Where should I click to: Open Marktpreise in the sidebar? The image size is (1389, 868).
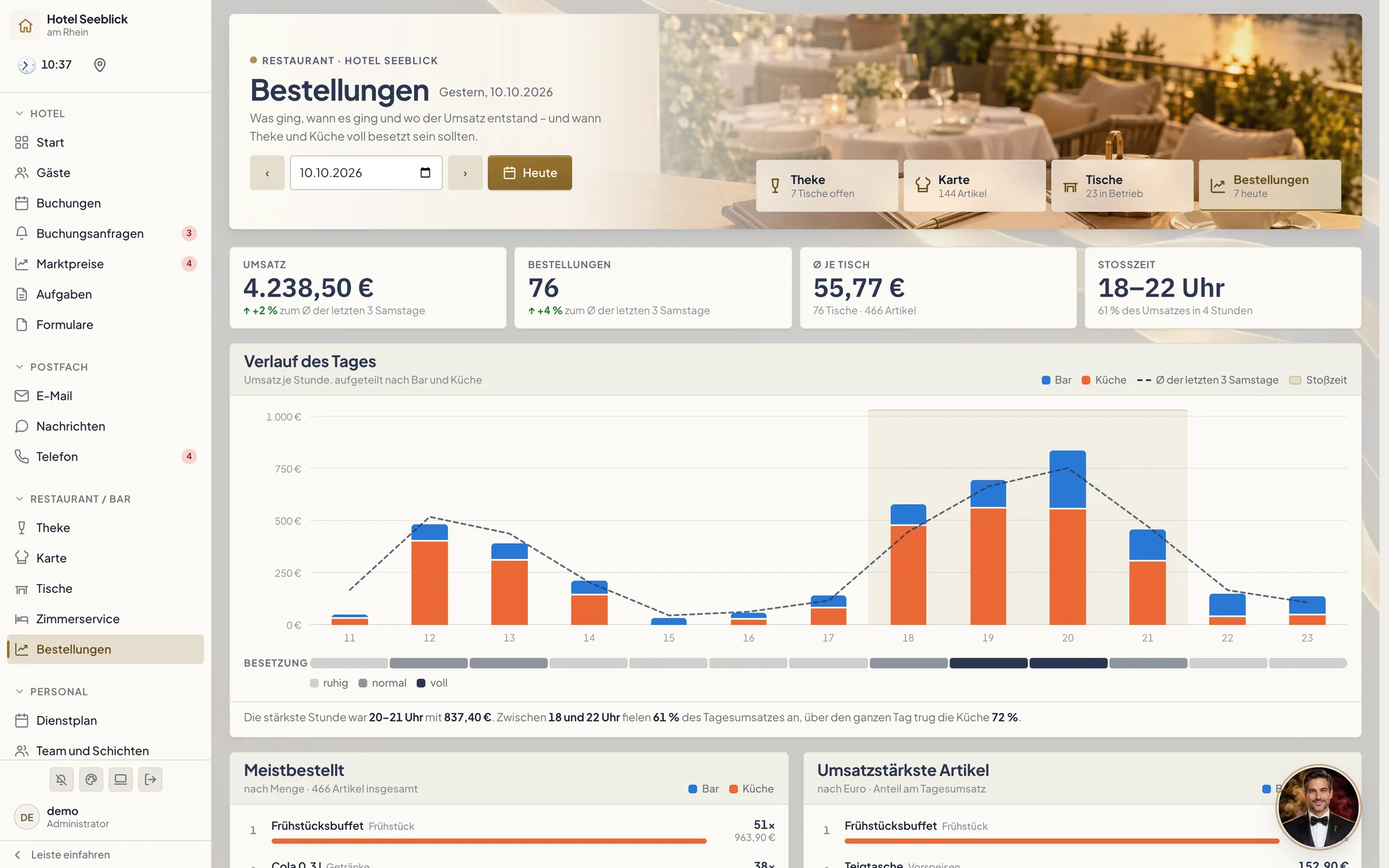point(106,264)
